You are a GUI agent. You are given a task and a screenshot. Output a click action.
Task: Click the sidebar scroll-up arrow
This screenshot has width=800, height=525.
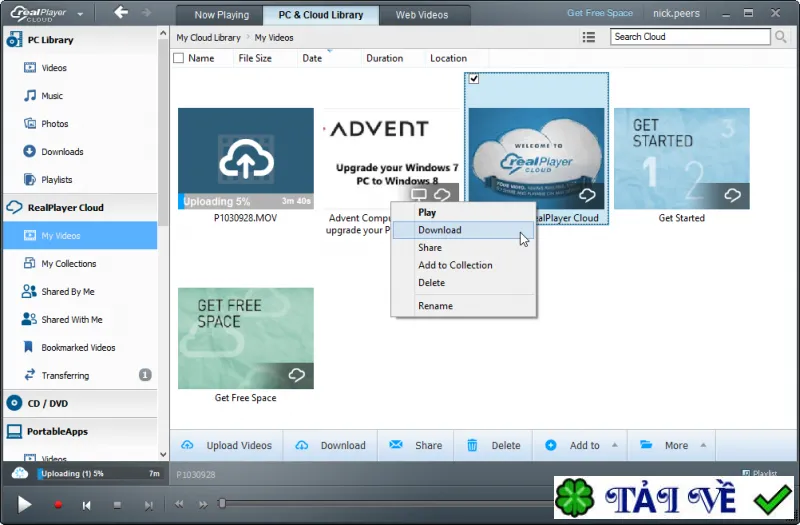pyautogui.click(x=163, y=34)
